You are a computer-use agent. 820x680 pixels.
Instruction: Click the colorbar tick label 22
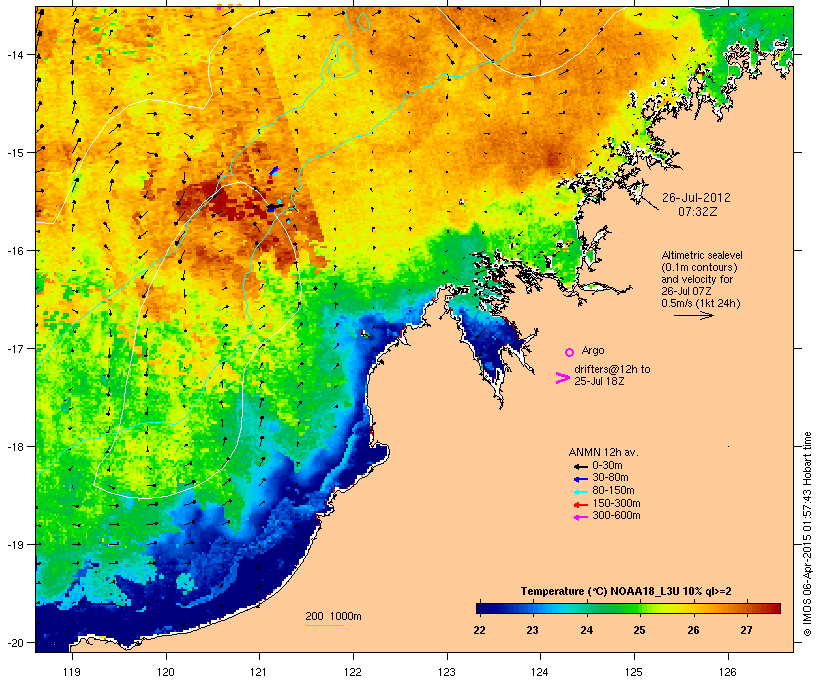(x=480, y=630)
